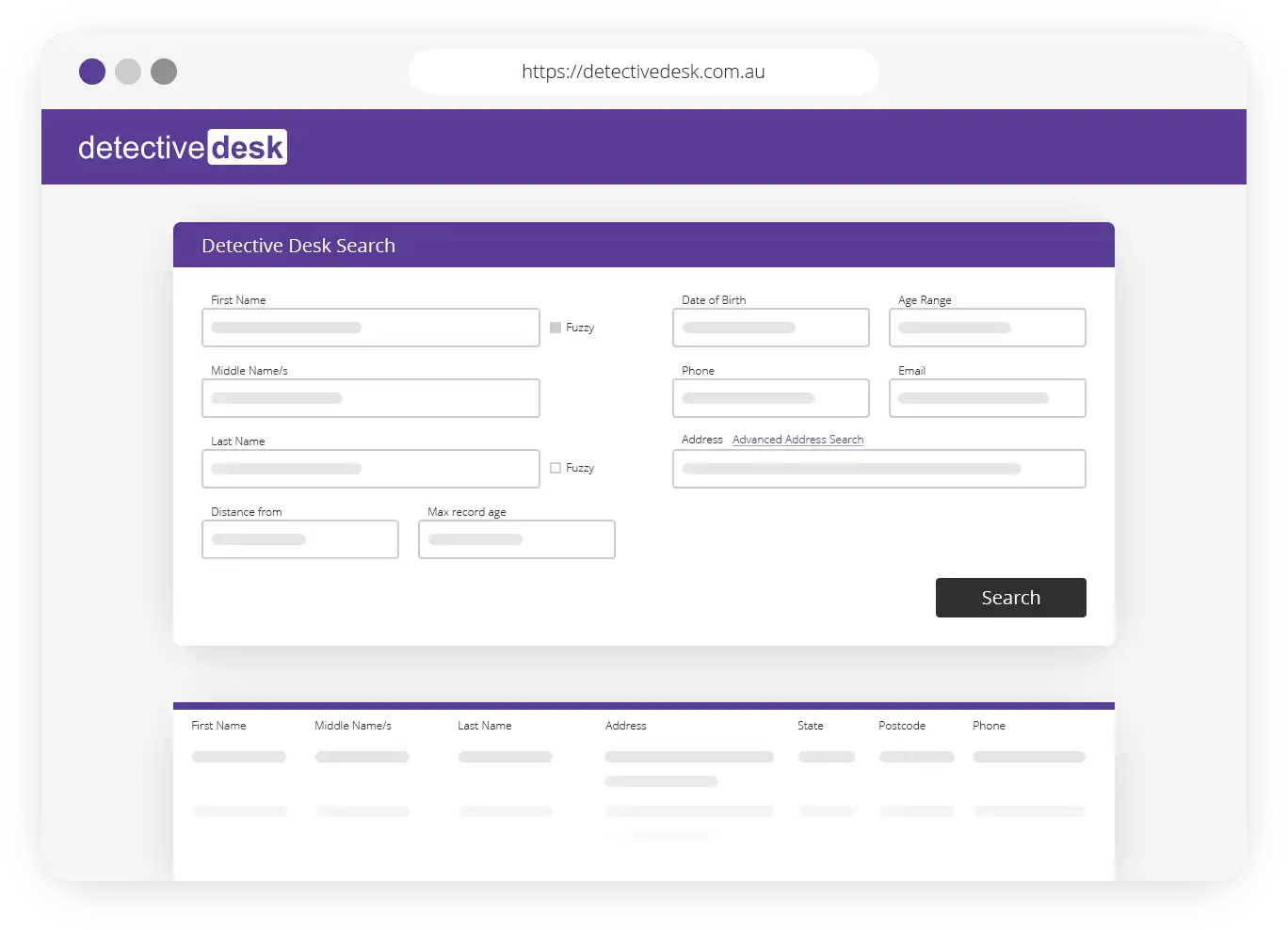Click into the Phone input field

pos(770,398)
